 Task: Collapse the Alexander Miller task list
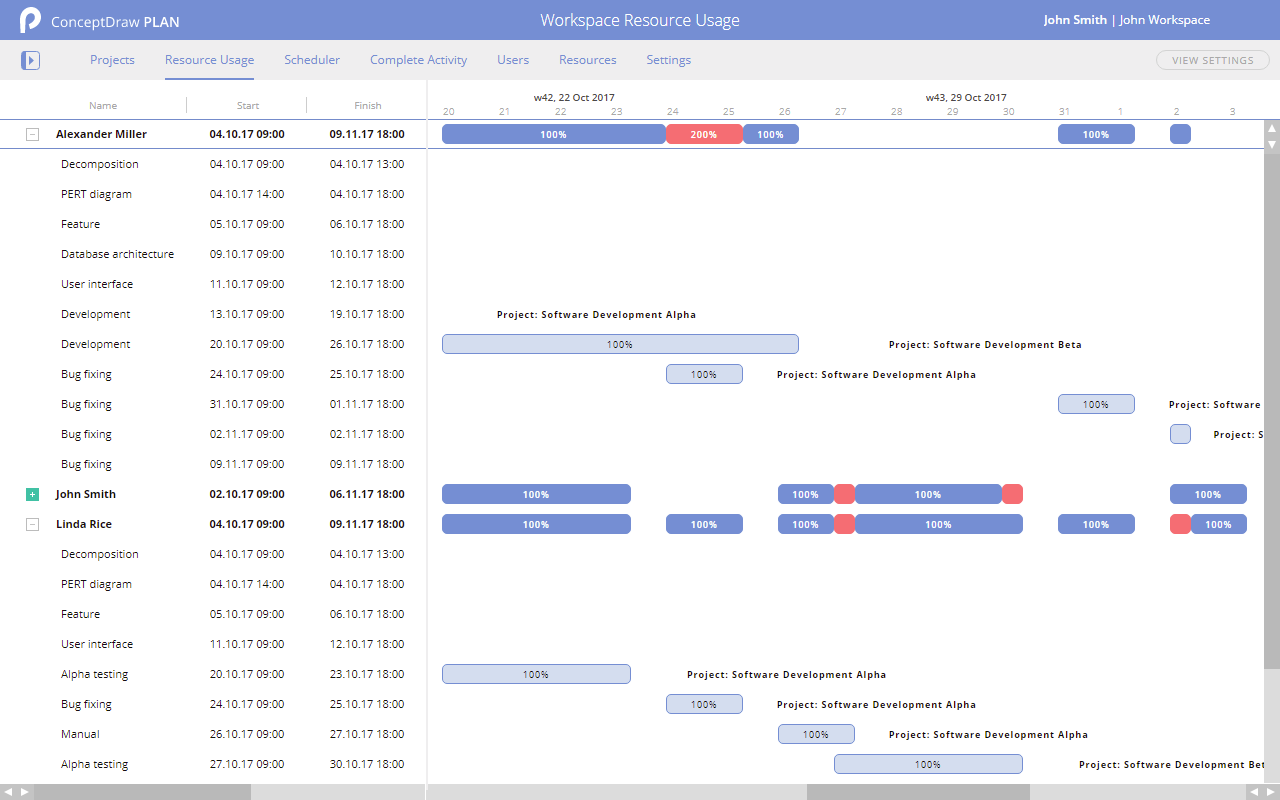tap(31, 133)
